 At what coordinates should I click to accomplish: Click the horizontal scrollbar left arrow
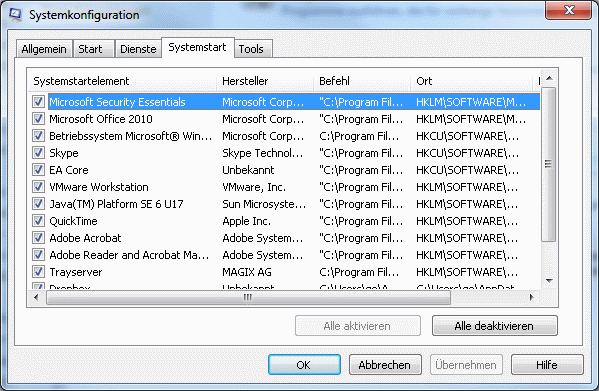click(36, 297)
